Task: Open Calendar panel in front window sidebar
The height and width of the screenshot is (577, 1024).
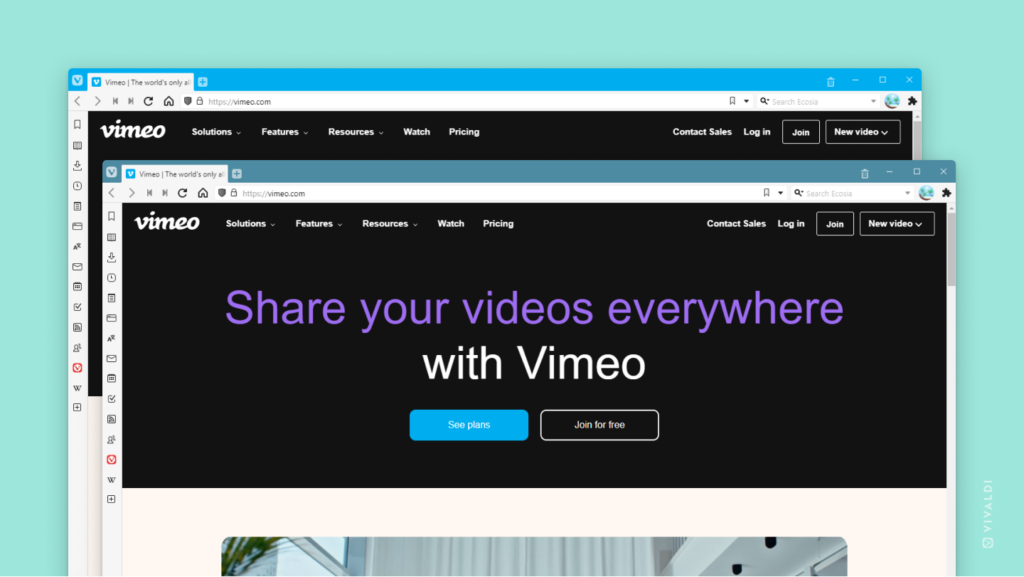Action: [112, 379]
